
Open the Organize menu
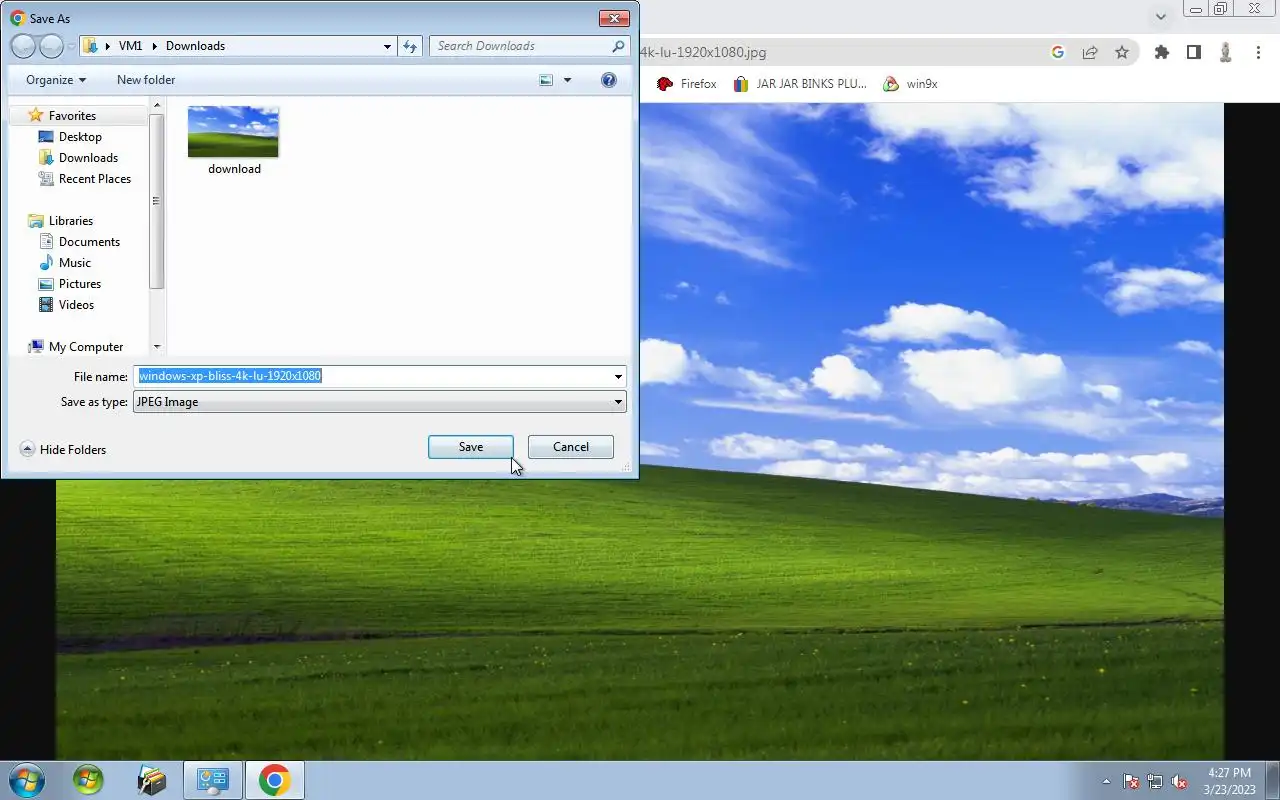[56, 80]
